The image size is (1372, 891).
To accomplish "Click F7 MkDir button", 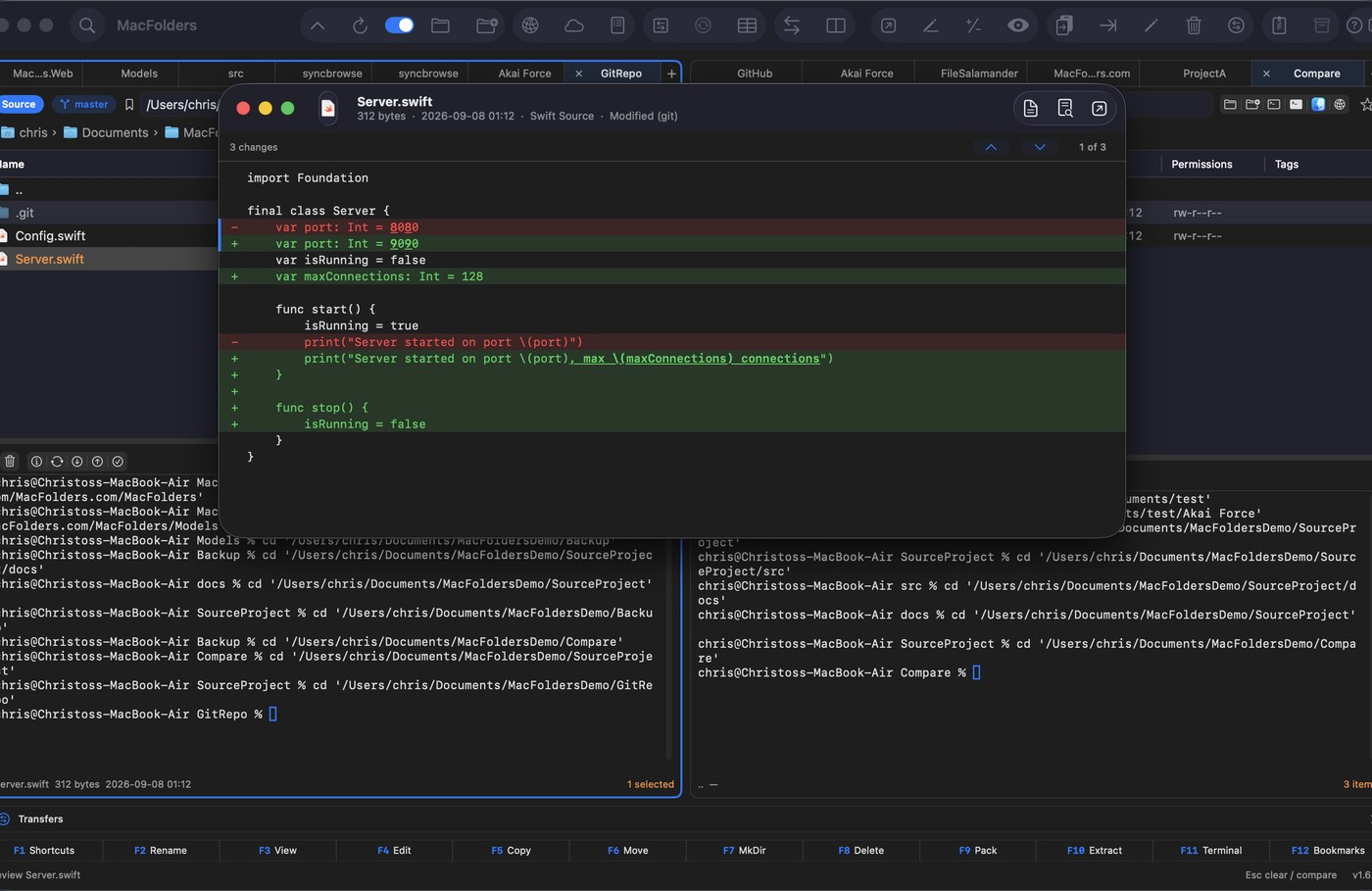I will (x=745, y=851).
